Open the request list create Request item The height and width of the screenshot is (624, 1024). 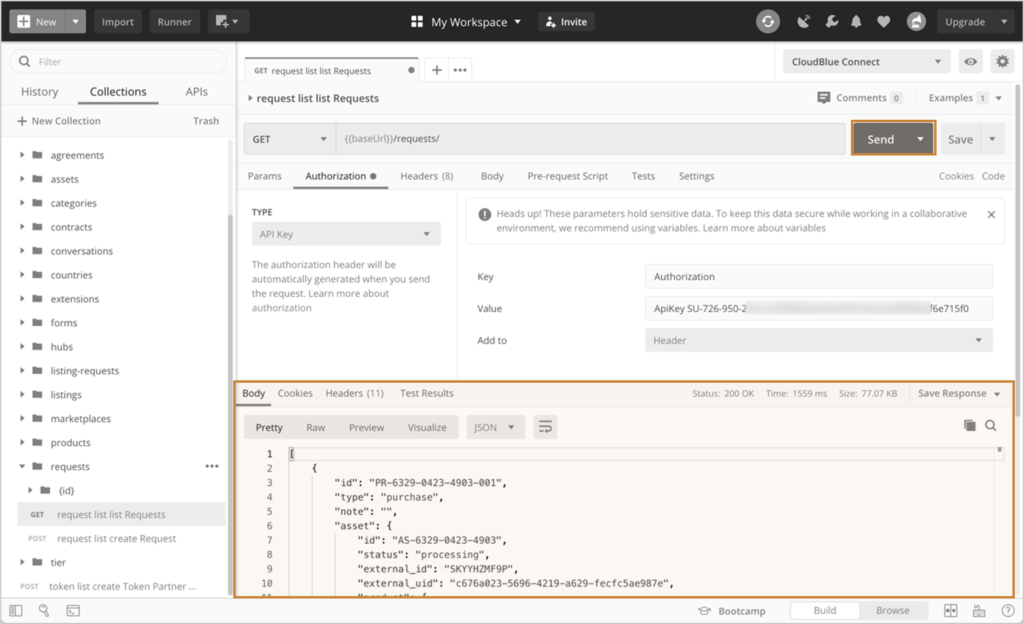click(116, 538)
